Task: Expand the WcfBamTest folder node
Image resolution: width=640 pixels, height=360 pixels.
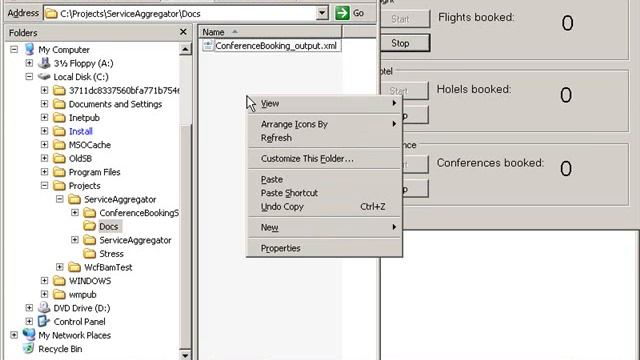Action: click(60, 267)
